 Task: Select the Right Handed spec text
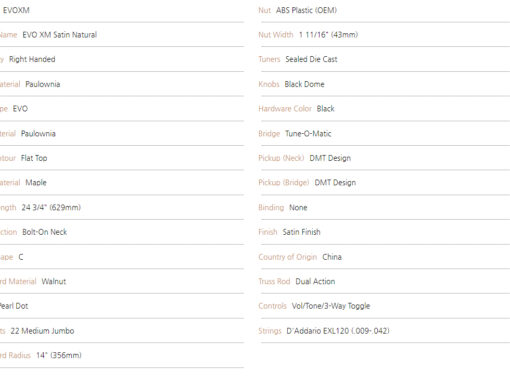[x=32, y=59]
